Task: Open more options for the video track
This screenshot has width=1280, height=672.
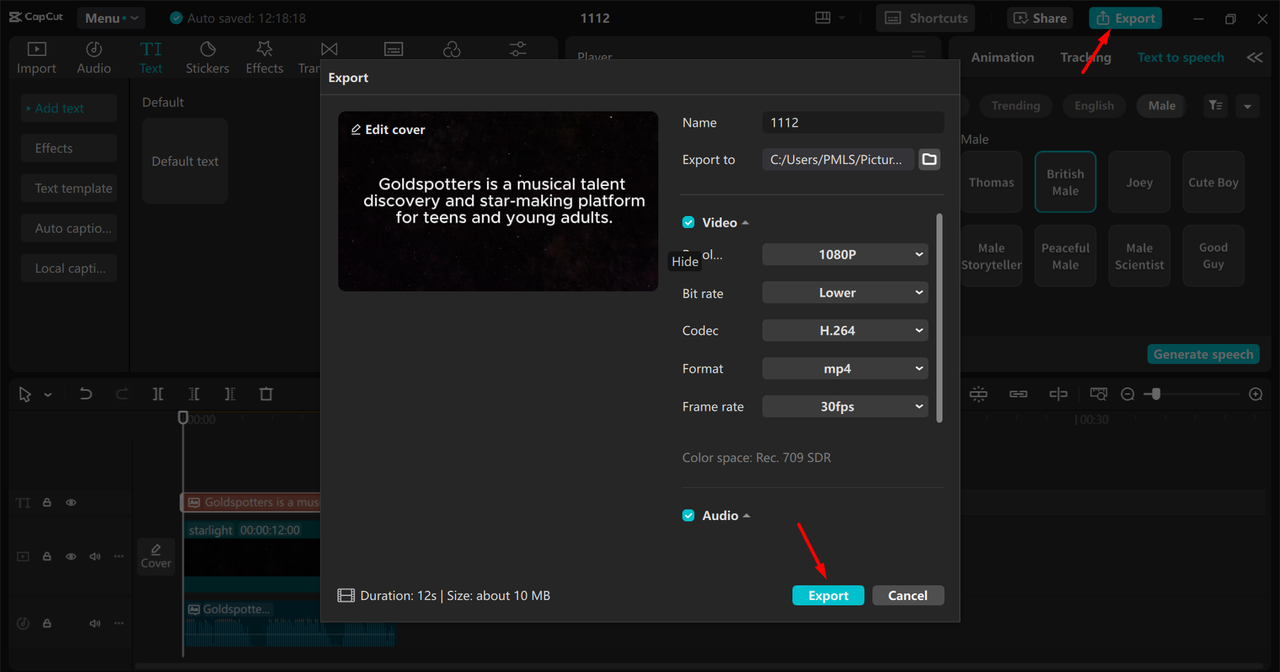Action: 119,556
